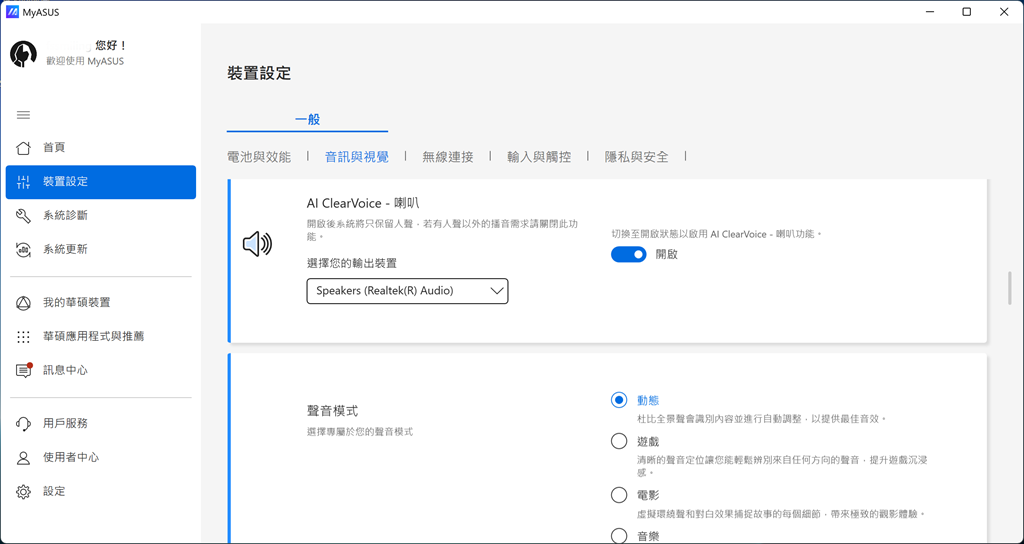Select the 遊戲 sound mode radio button
This screenshot has width=1024, height=544.
[x=619, y=441]
